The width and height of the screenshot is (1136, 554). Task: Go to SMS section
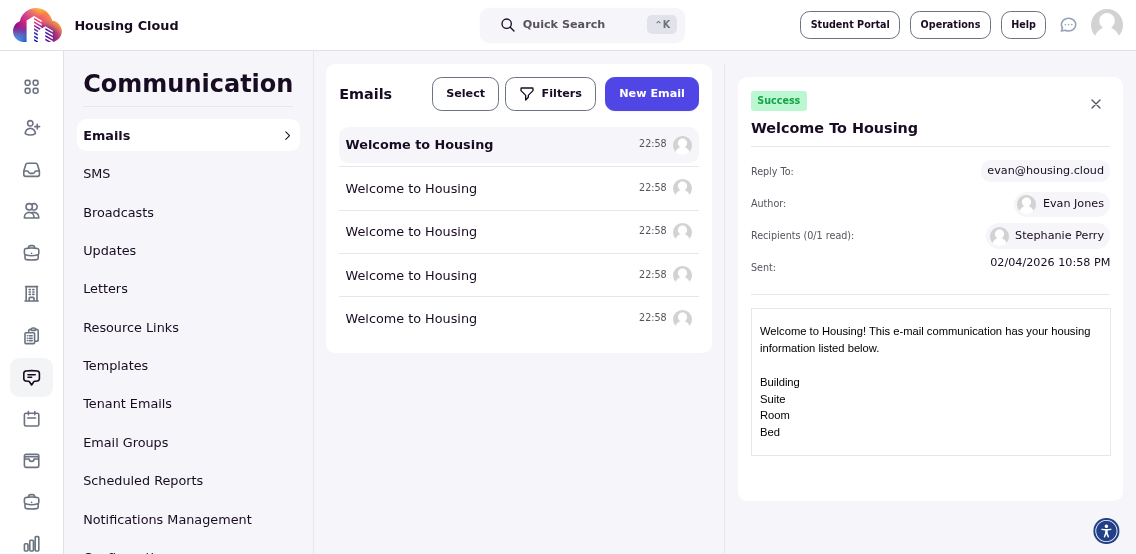[x=97, y=174]
